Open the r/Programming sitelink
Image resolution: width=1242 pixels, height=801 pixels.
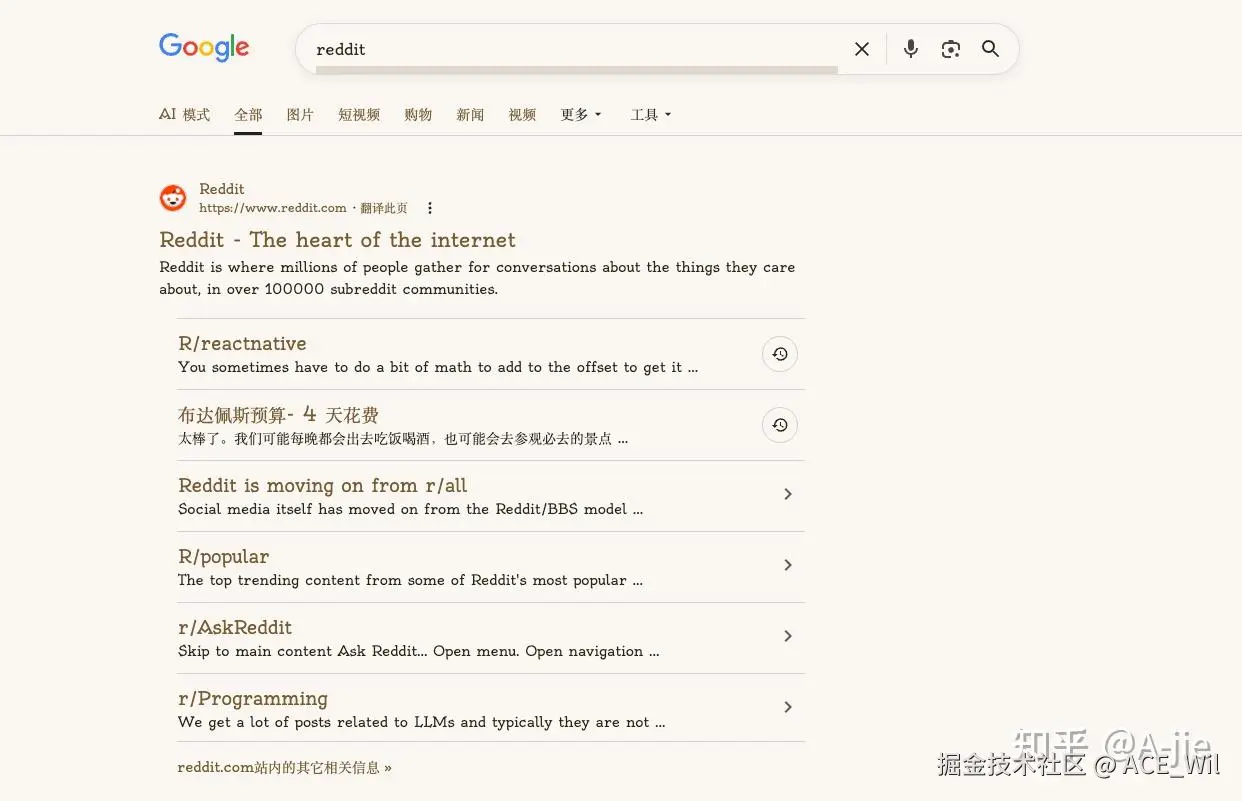point(253,699)
